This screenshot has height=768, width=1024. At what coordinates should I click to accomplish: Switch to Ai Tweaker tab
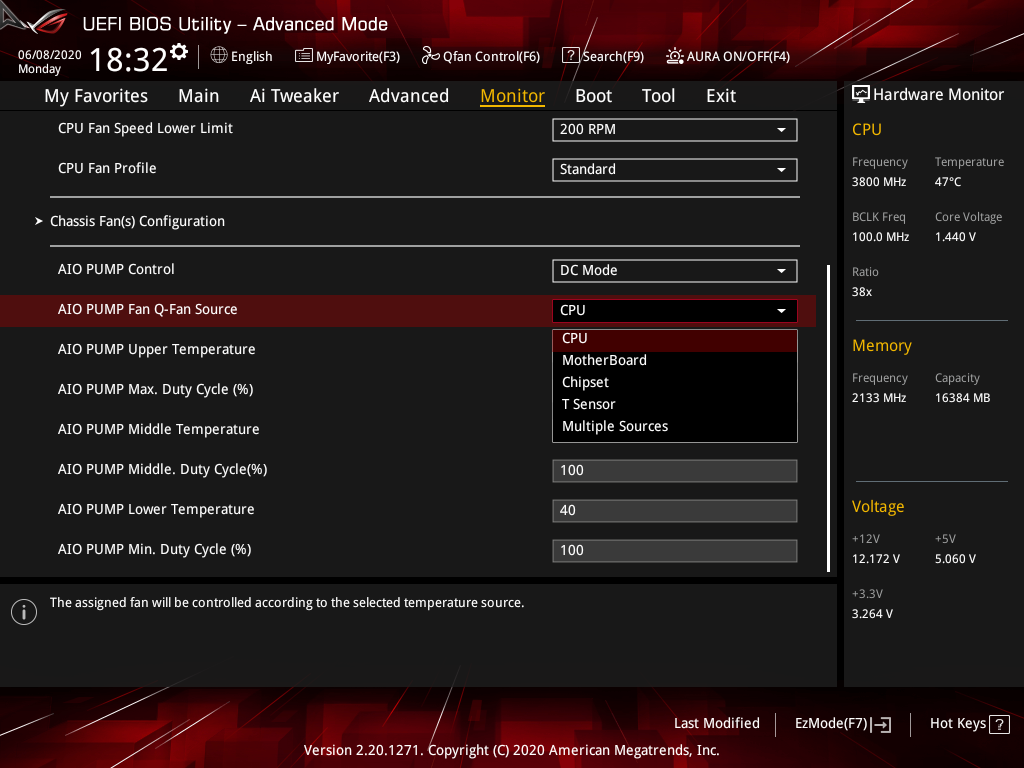click(294, 96)
